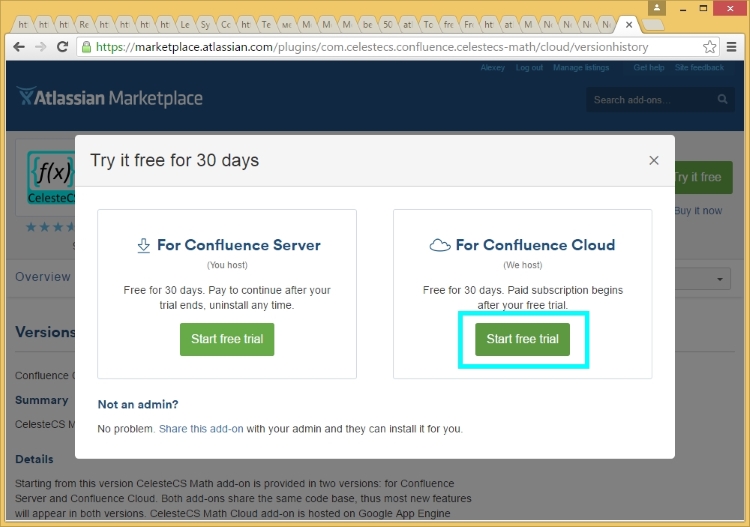Switch to the 'Le' browser tab
This screenshot has height=527, width=750.
point(185,24)
